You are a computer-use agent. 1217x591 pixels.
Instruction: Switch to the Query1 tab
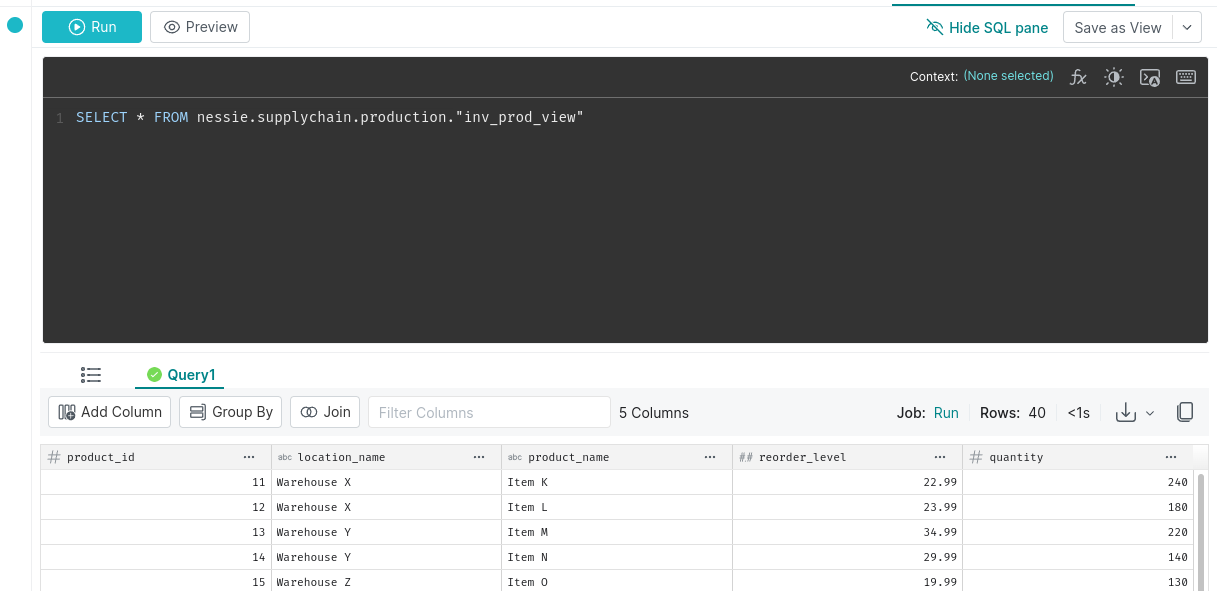tap(181, 375)
